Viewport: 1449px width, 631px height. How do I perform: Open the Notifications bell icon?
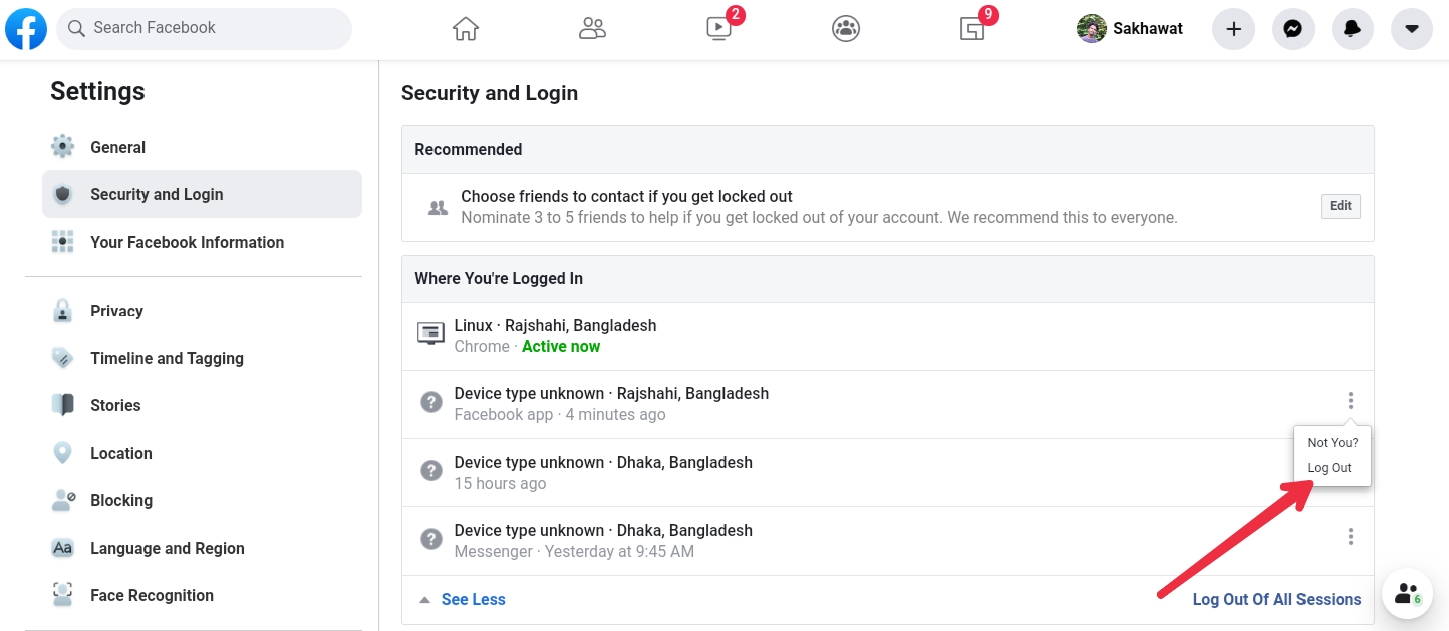click(x=1352, y=29)
